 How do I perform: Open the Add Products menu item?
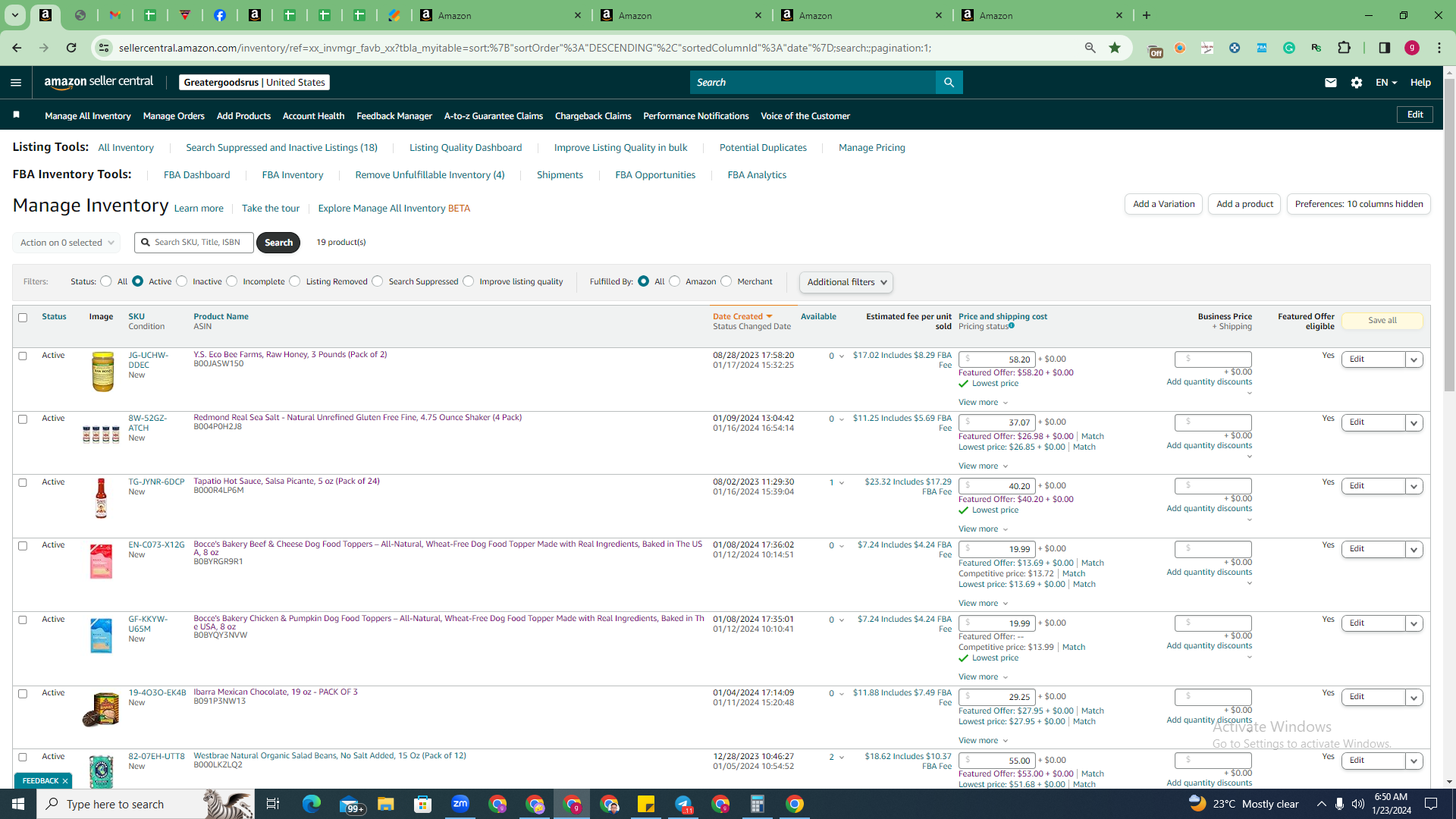pos(243,116)
